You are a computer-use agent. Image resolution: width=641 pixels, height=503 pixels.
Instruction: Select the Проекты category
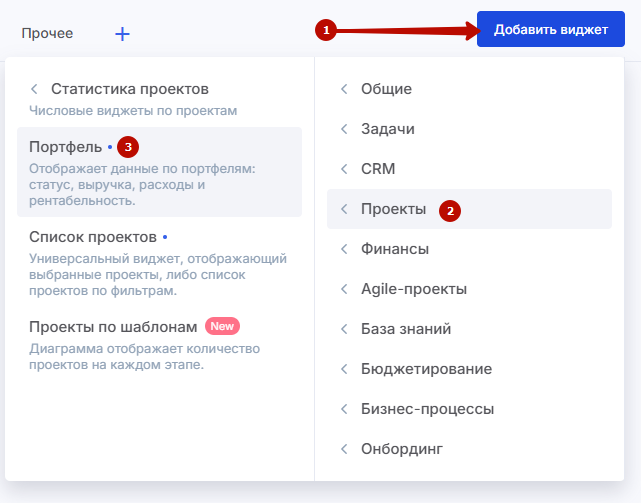[x=393, y=209]
